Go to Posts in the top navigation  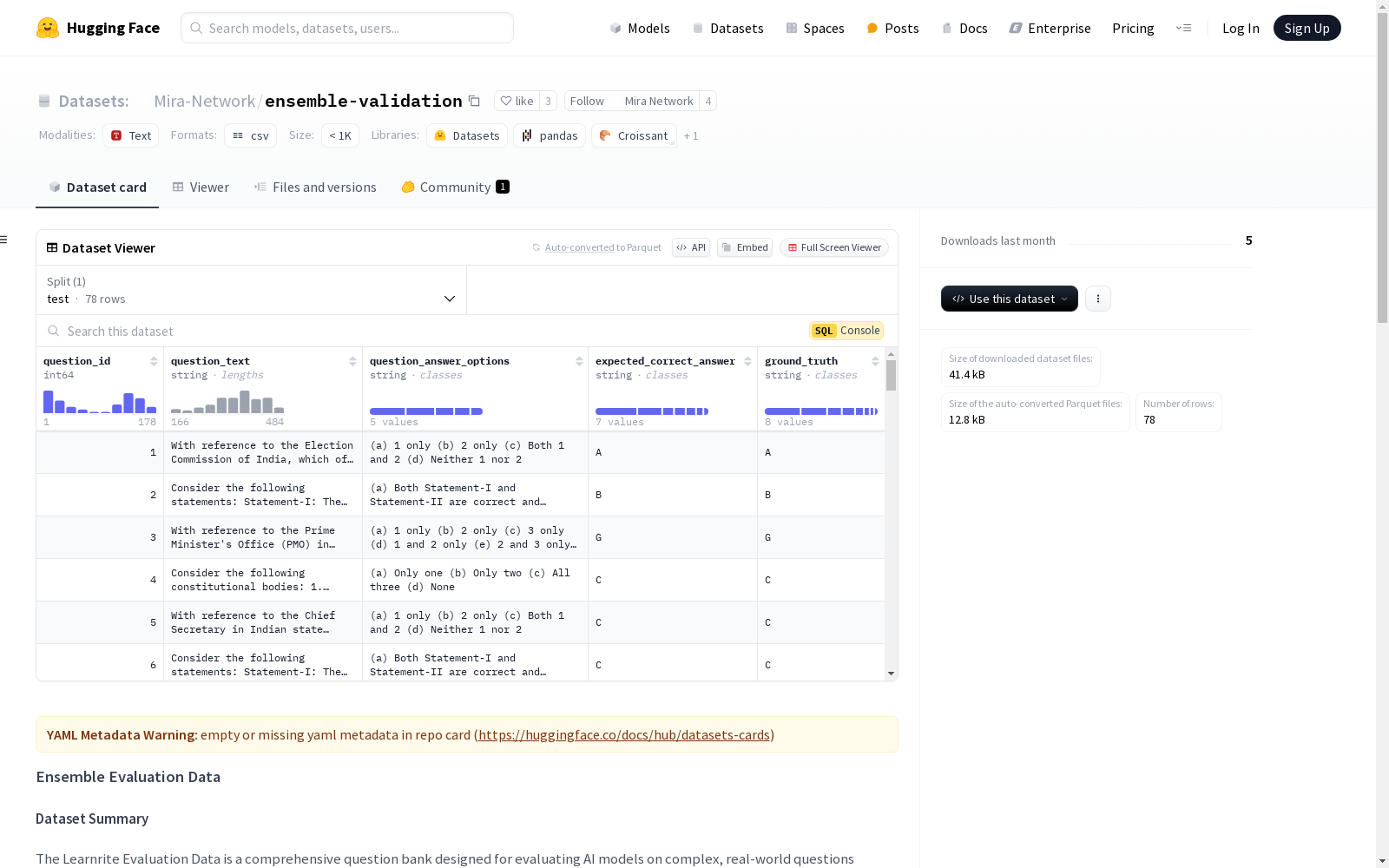892,28
